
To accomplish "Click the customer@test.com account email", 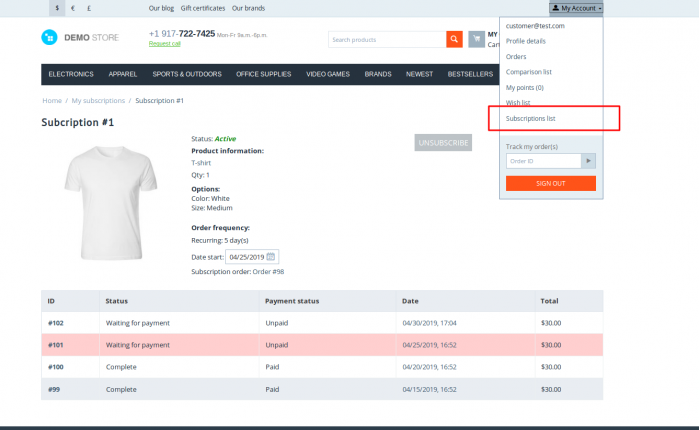I will [535, 26].
